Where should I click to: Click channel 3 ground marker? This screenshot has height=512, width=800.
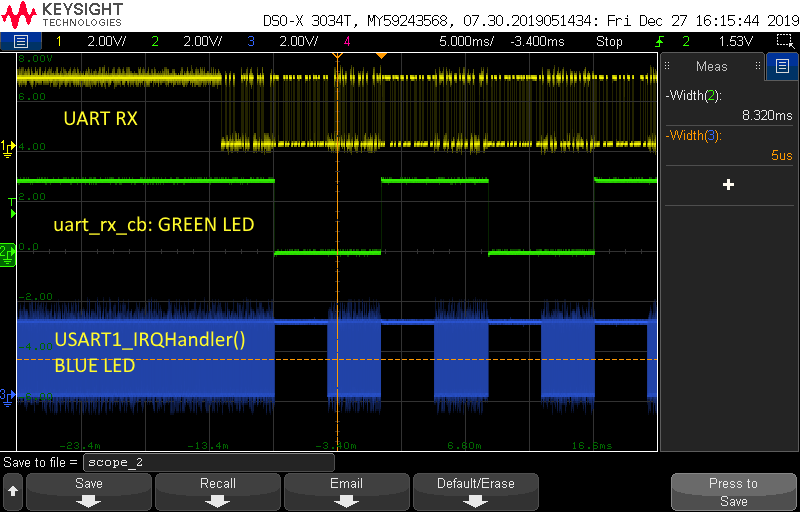(8, 396)
